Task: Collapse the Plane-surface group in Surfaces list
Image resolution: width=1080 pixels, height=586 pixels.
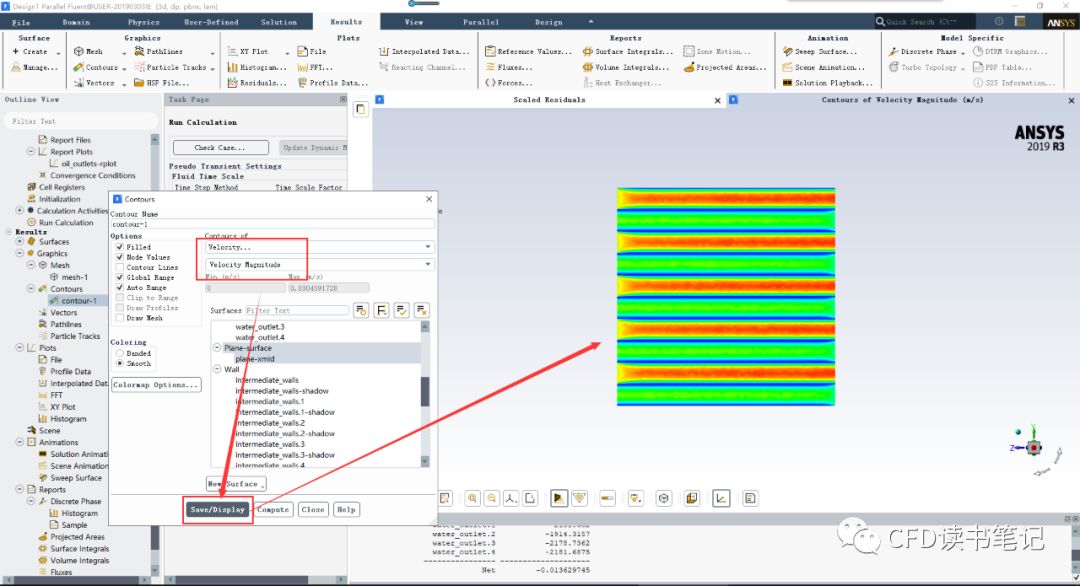Action: [217, 348]
